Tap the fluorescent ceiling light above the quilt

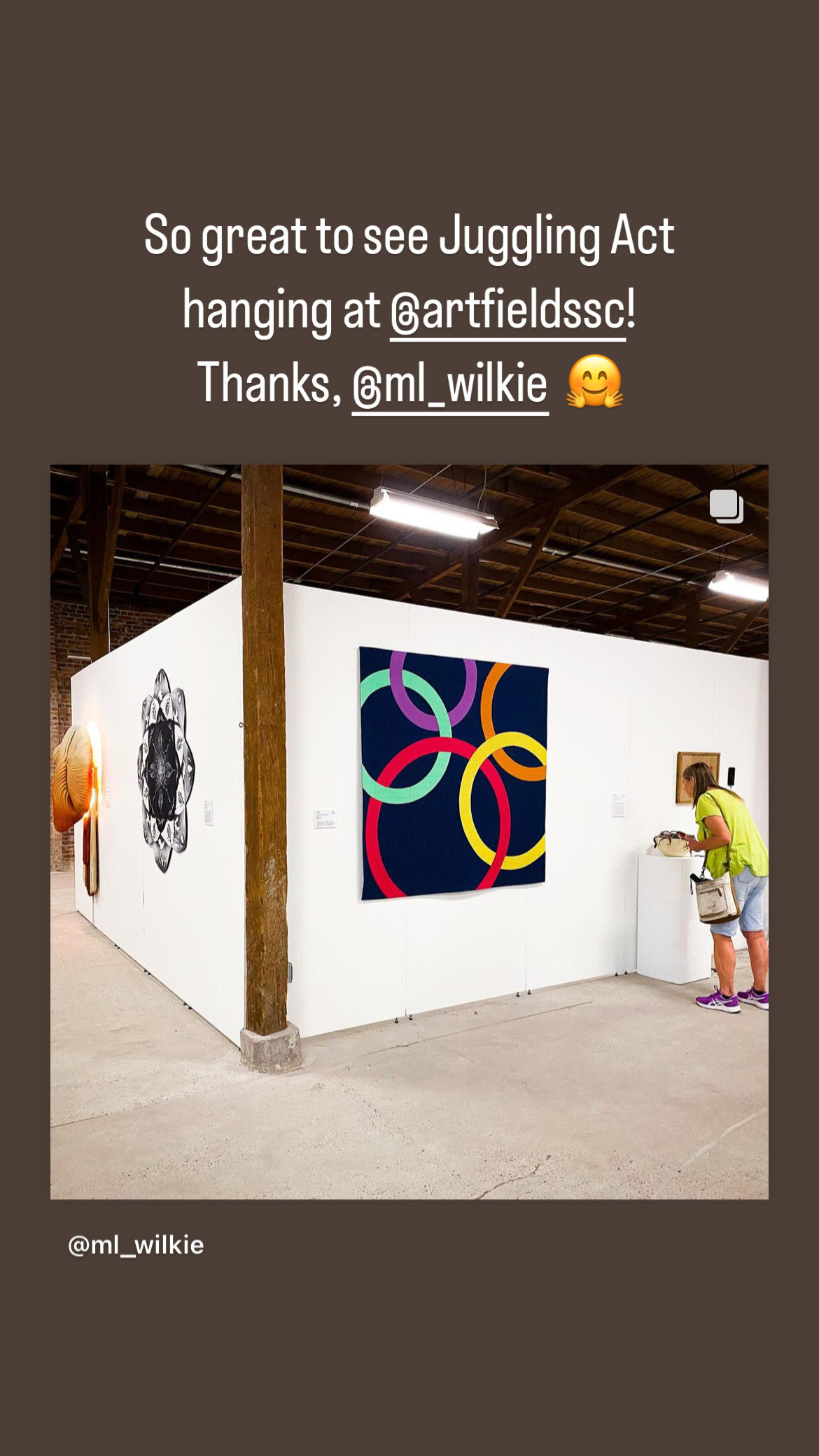pyautogui.click(x=433, y=512)
